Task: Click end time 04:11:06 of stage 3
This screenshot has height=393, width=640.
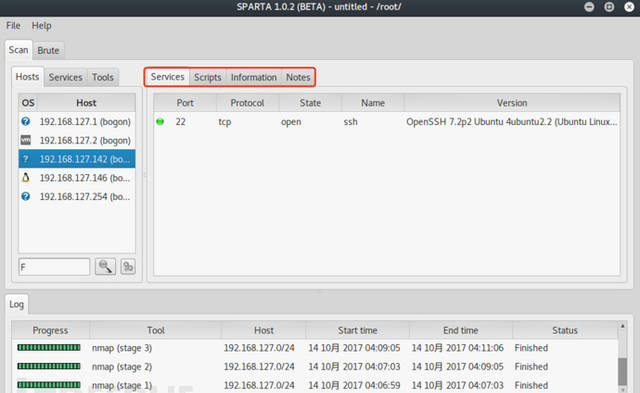Action: pyautogui.click(x=457, y=348)
